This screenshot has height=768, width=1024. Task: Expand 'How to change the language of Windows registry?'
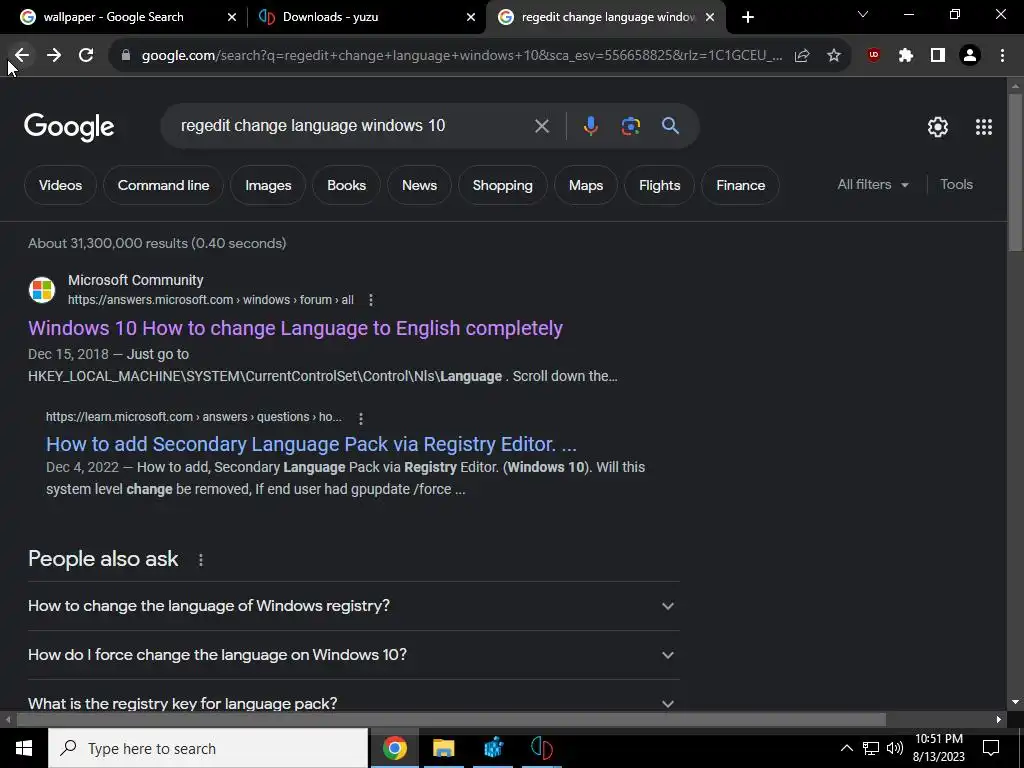pyautogui.click(x=353, y=606)
